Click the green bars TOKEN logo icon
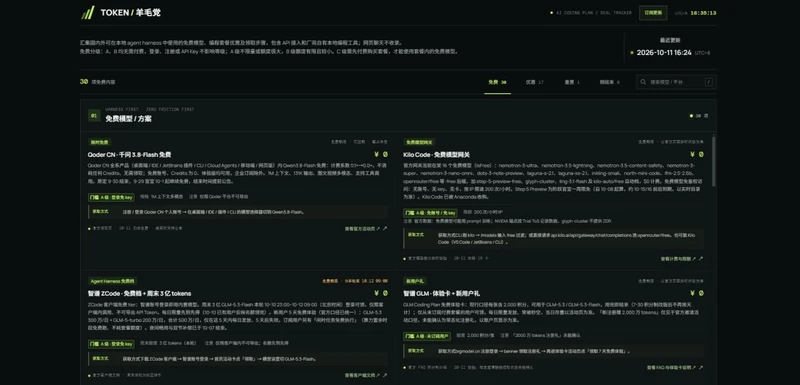 (x=87, y=13)
